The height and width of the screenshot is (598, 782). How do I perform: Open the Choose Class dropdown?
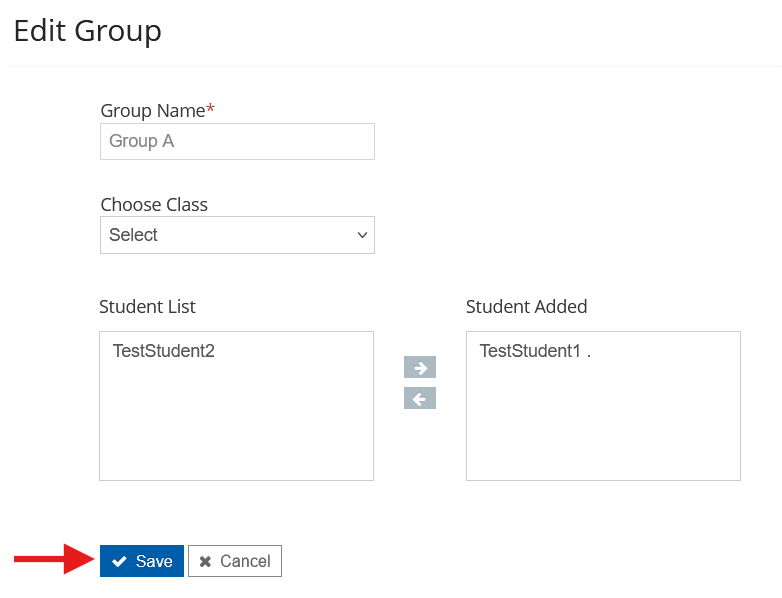[x=237, y=235]
